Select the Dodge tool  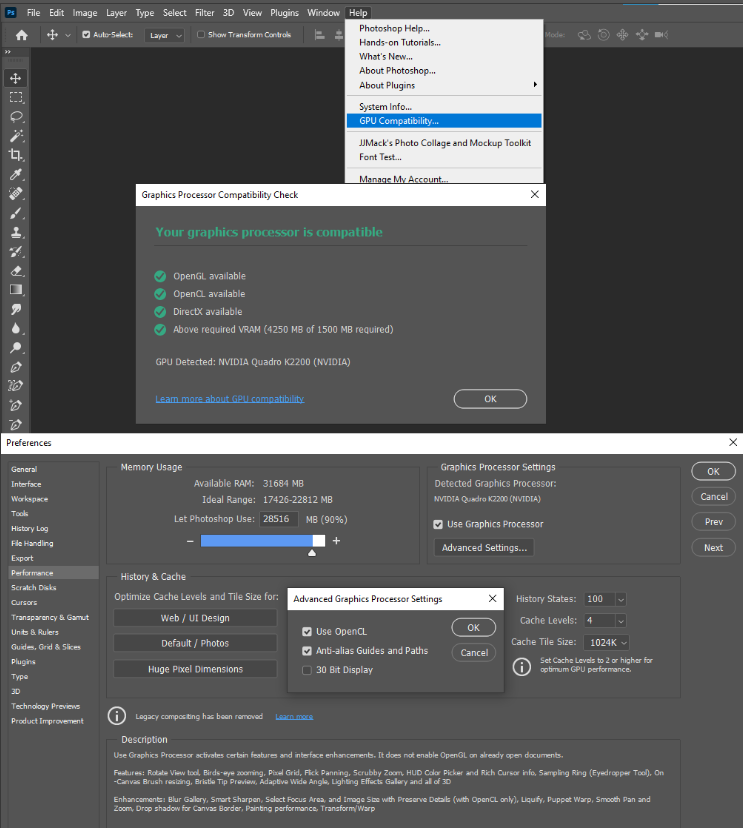16,348
